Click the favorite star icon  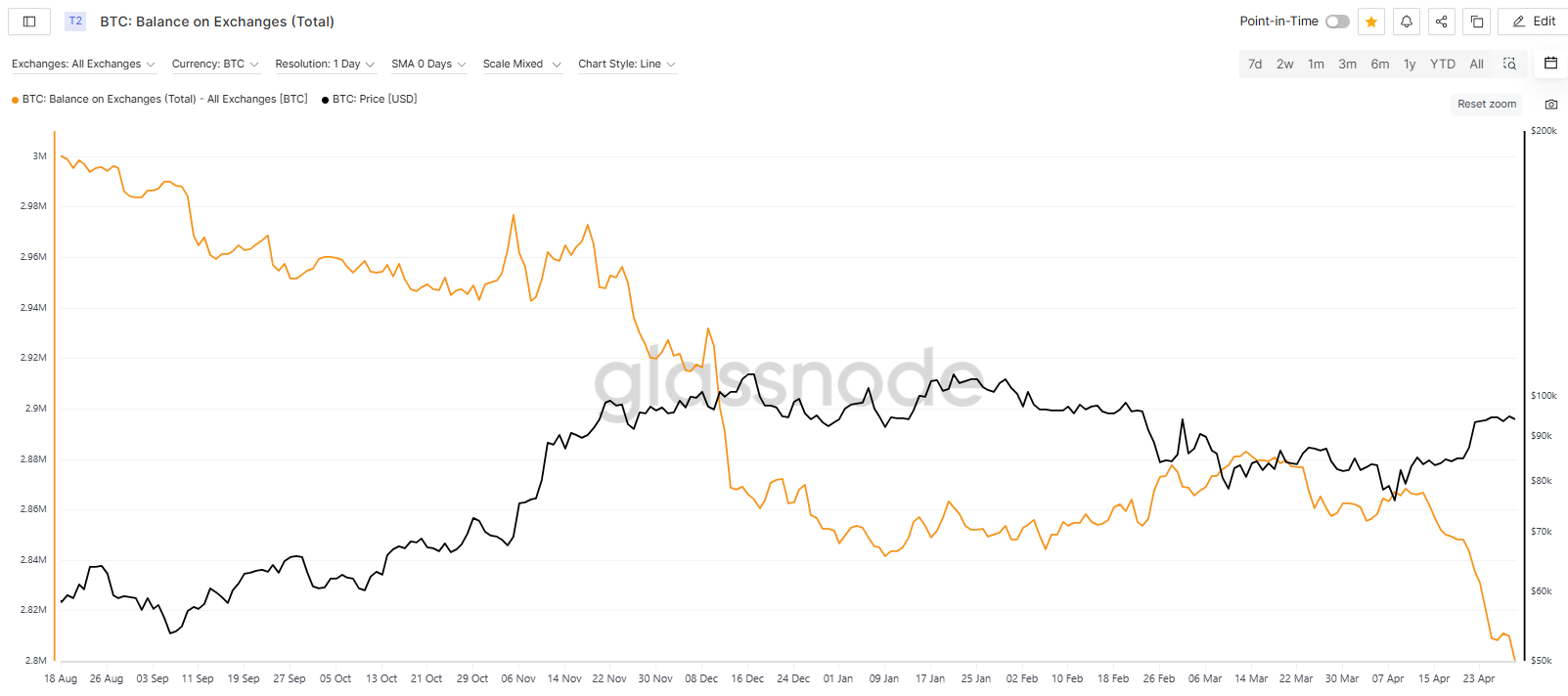(1371, 22)
